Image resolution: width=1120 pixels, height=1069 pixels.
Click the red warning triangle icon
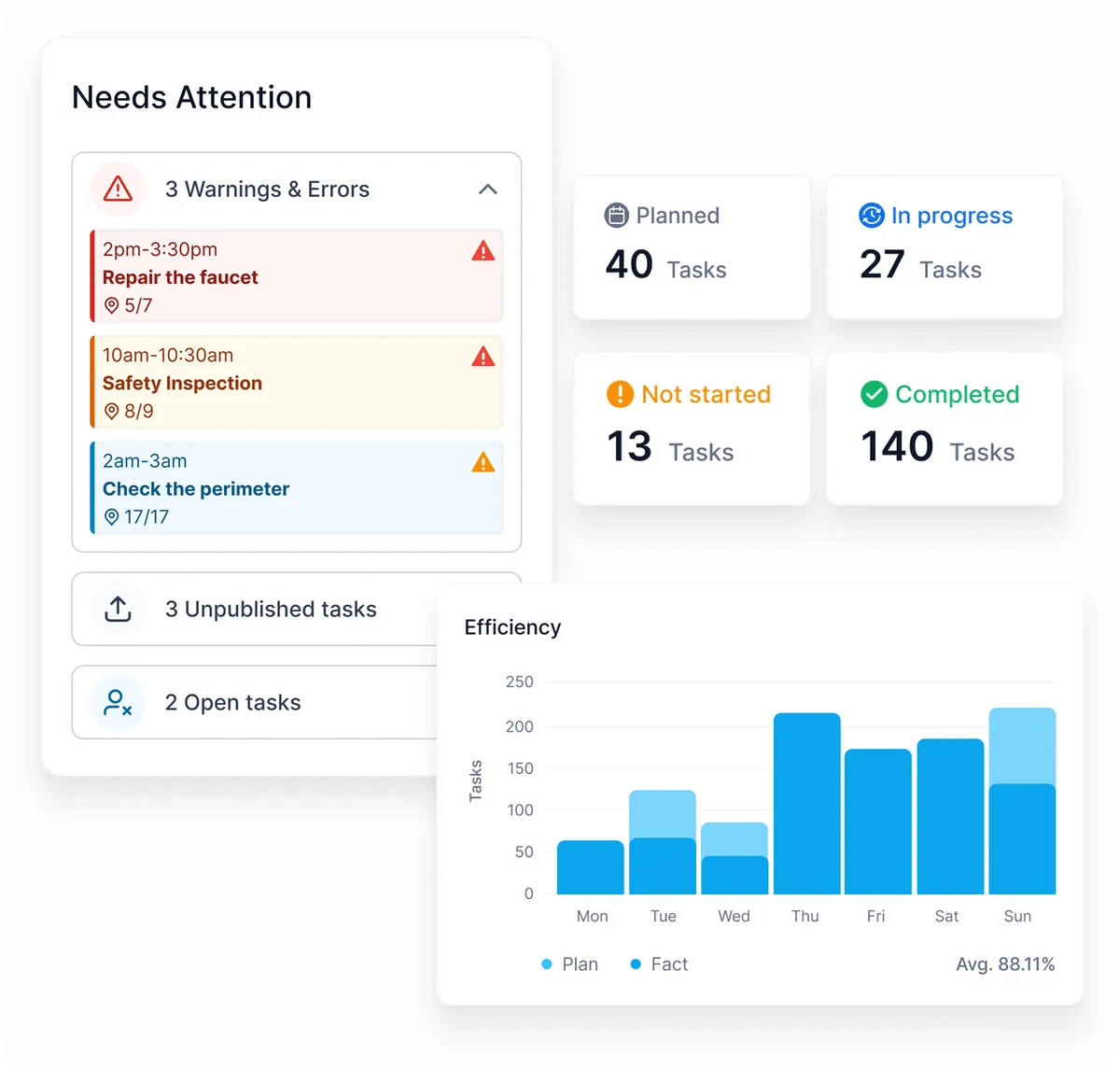click(117, 188)
